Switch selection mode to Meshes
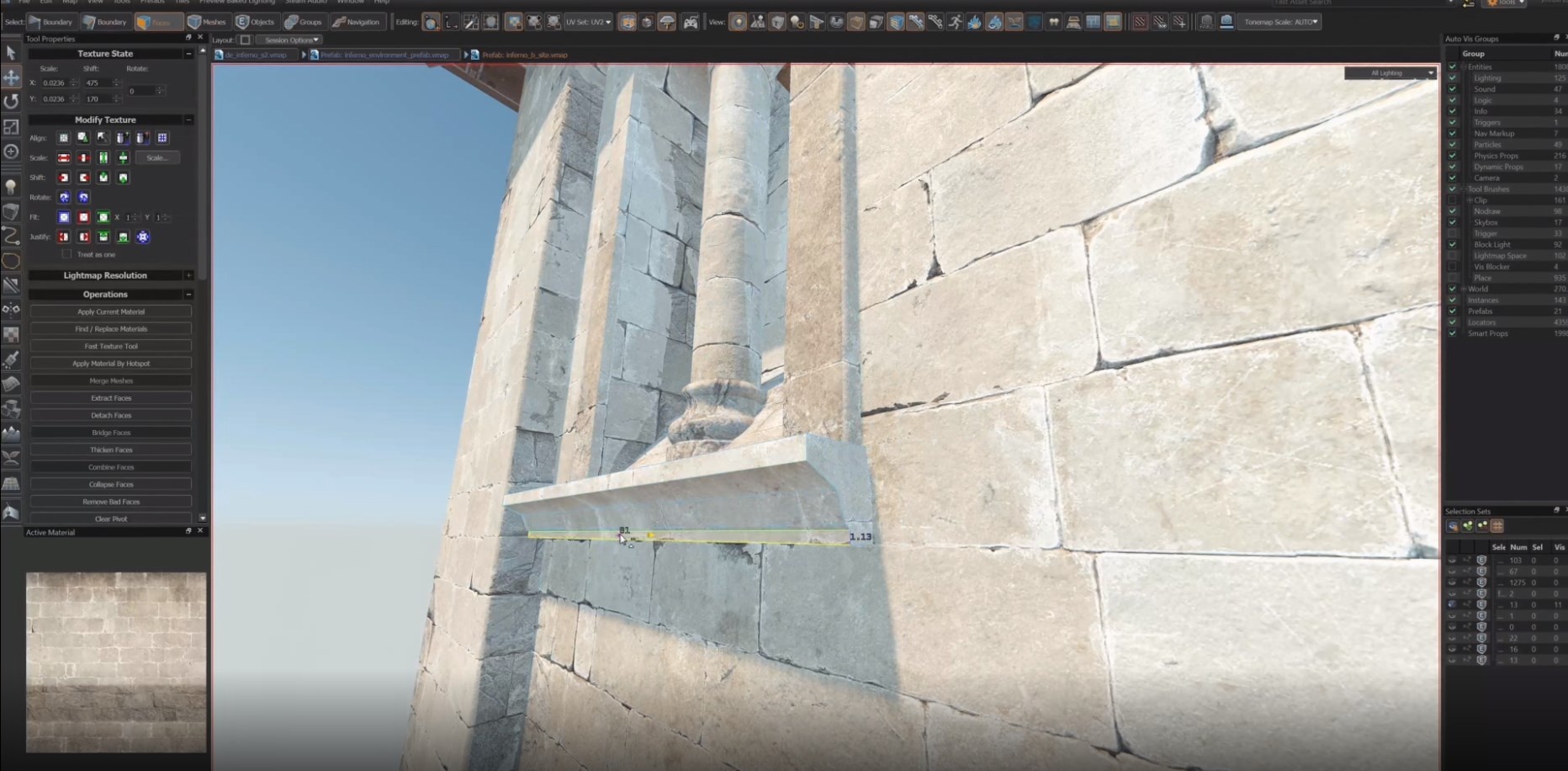The width and height of the screenshot is (1568, 771). 207,22
